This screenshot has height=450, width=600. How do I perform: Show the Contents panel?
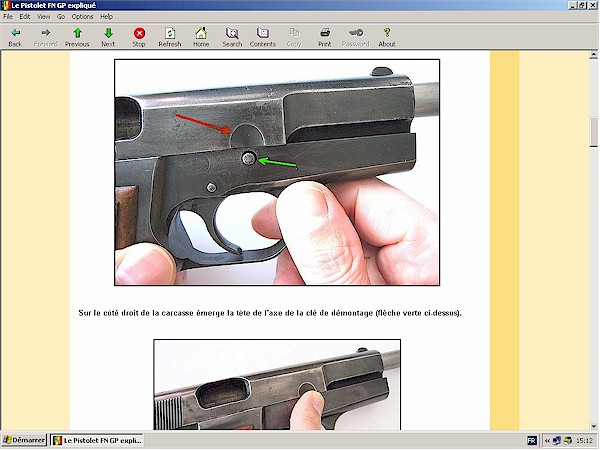(263, 37)
